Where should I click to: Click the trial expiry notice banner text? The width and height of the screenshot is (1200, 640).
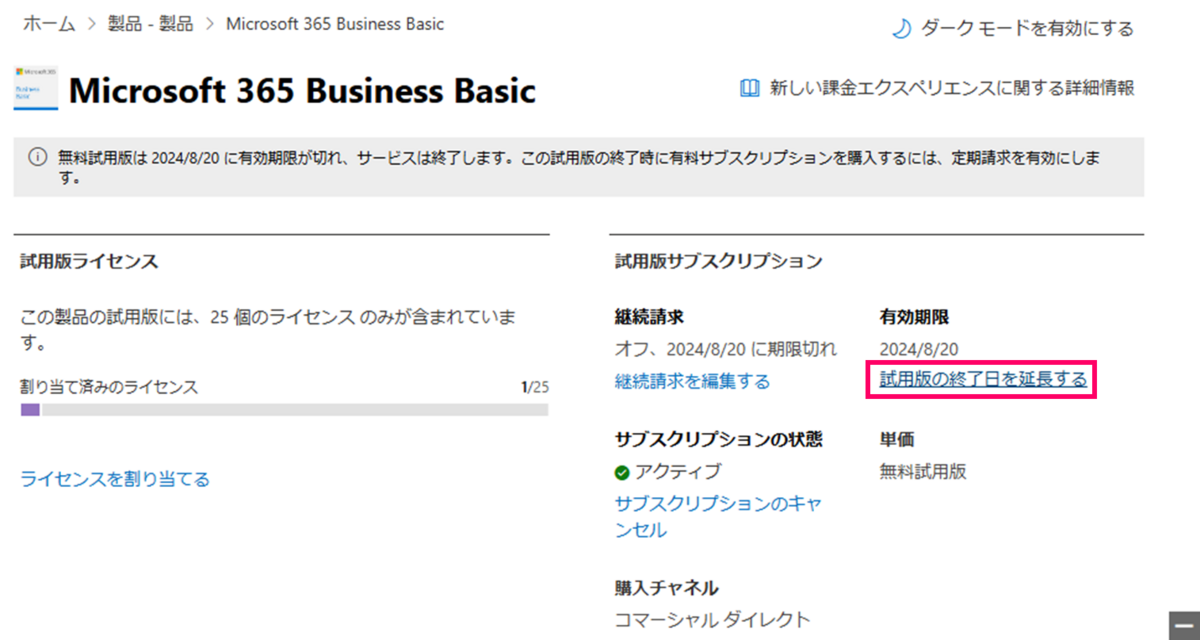[580, 168]
